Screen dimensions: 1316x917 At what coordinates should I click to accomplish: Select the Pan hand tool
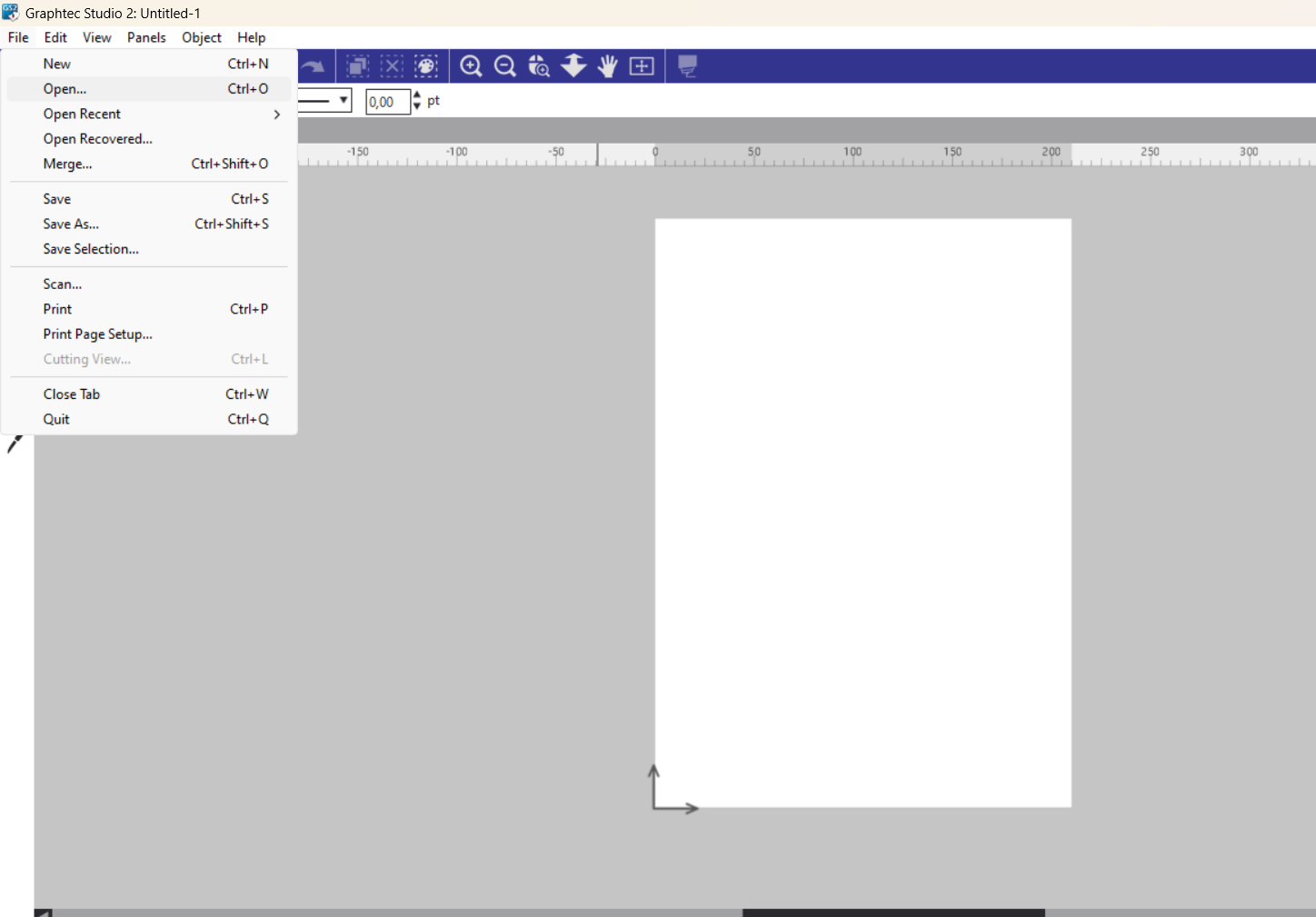point(607,66)
